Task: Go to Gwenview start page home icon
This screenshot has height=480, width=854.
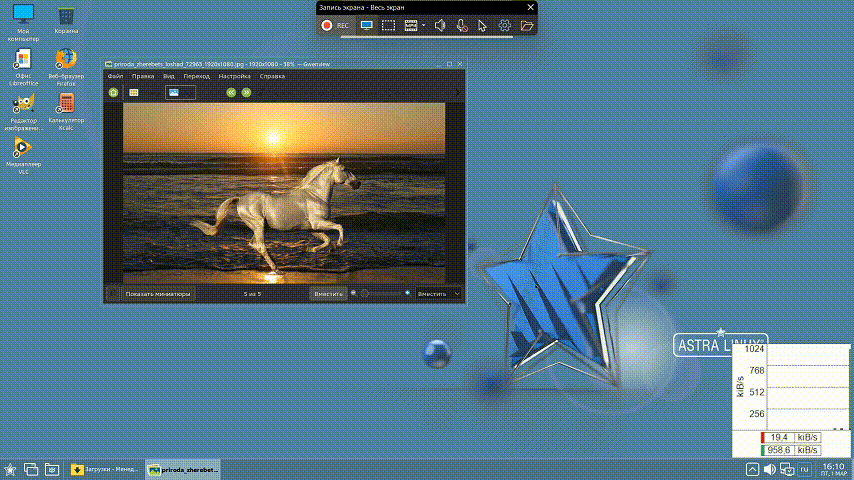Action: (x=113, y=92)
